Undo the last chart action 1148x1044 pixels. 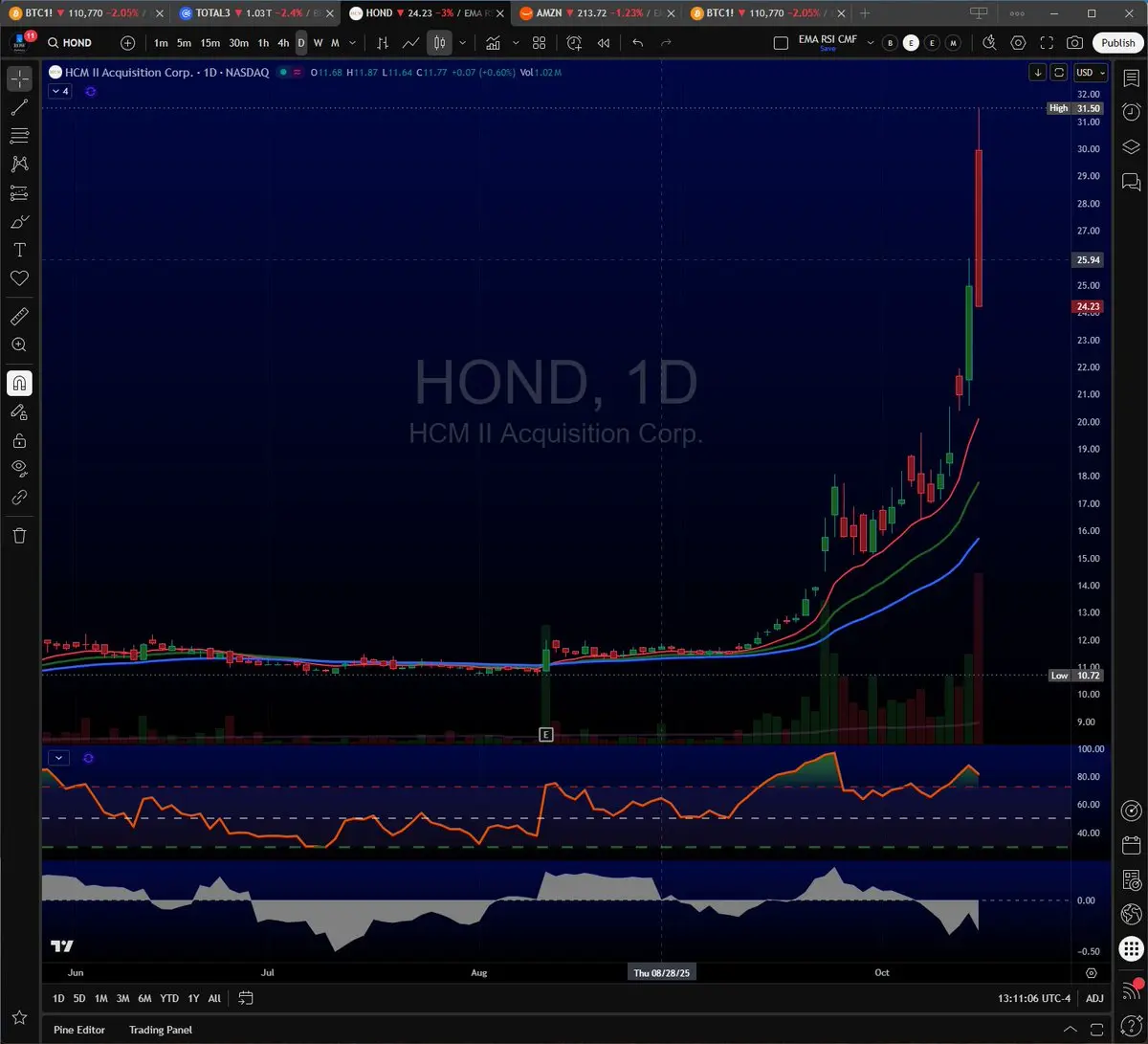point(638,43)
